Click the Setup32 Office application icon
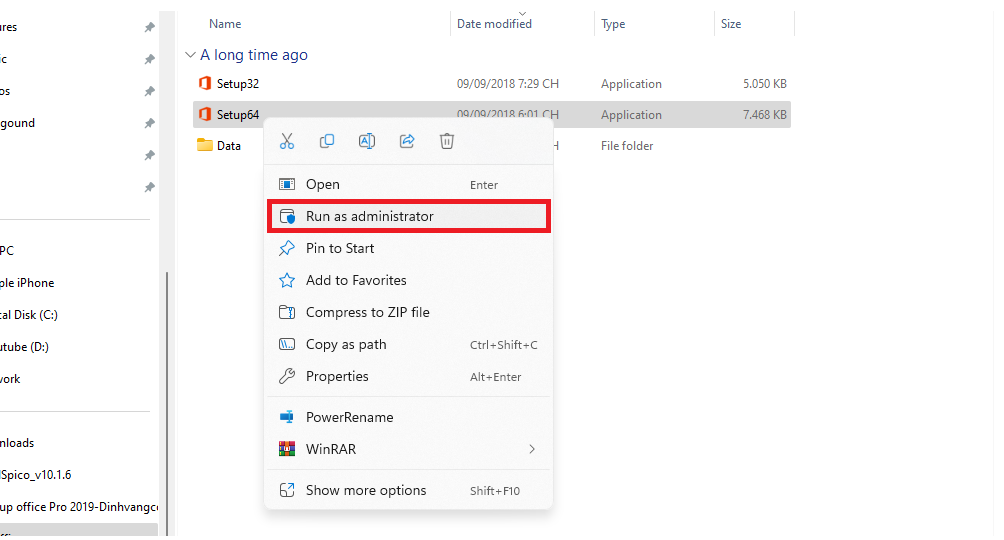 (205, 84)
